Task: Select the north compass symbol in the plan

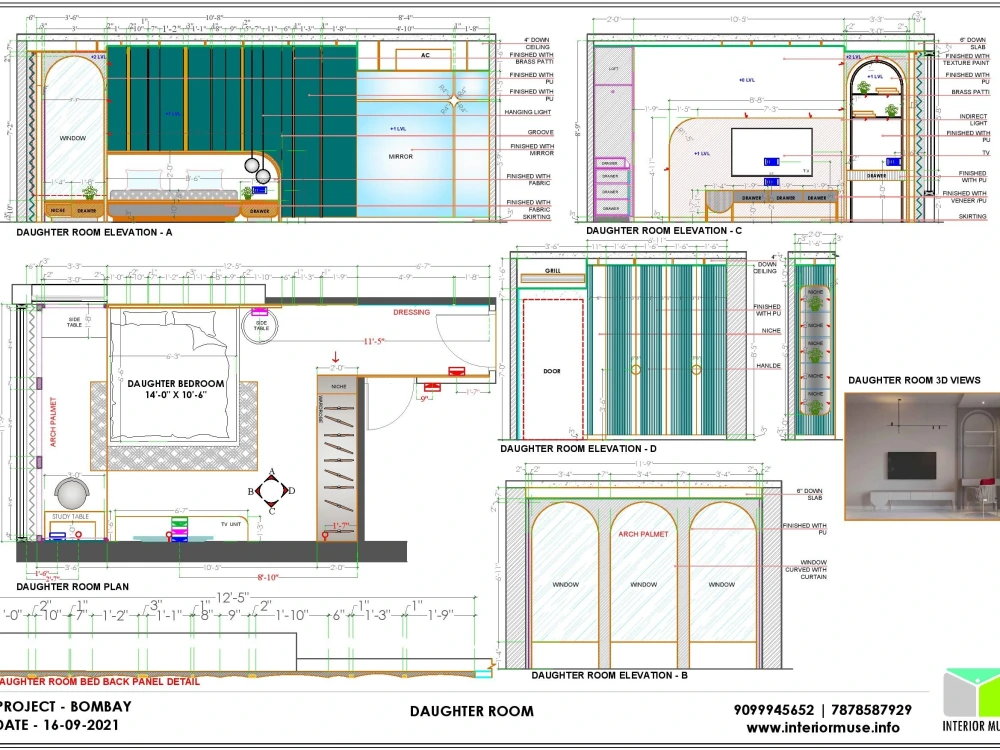Action: click(272, 490)
